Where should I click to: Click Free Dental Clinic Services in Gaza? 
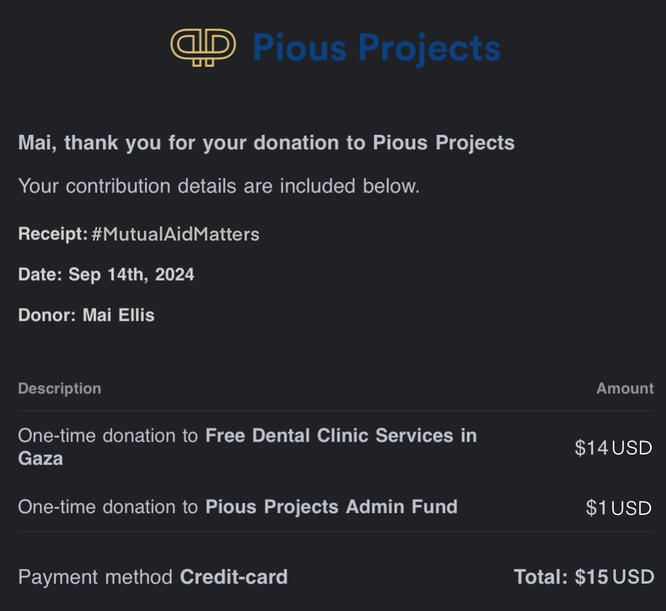point(340,436)
